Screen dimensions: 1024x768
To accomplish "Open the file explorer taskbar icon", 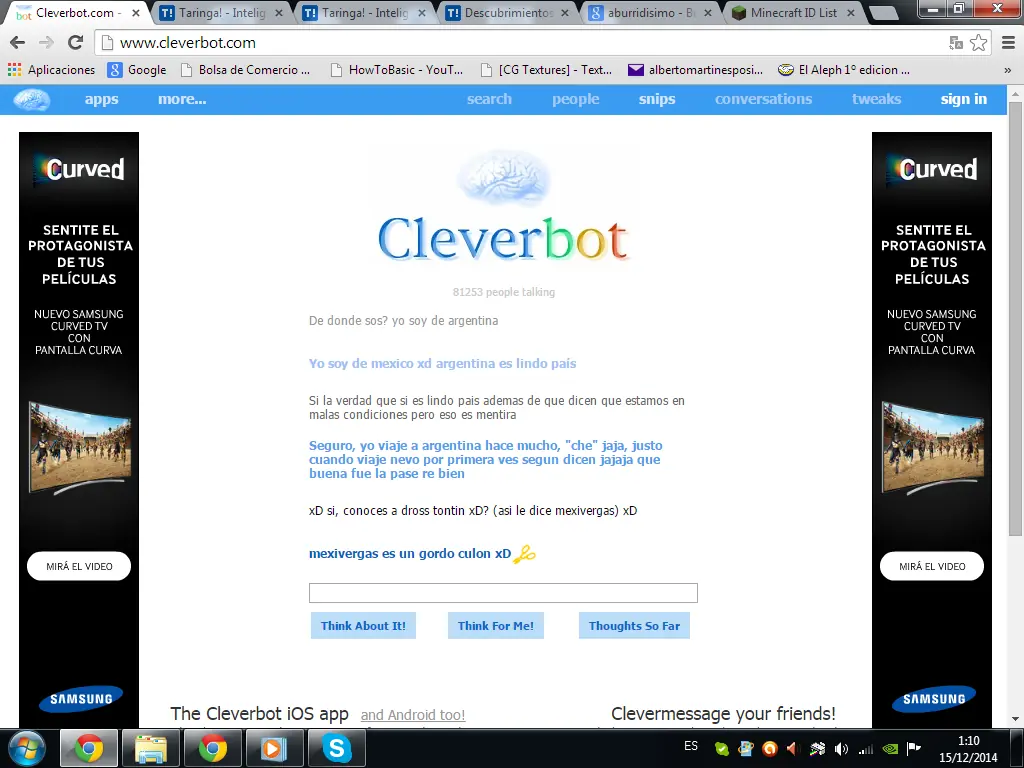I will [151, 748].
